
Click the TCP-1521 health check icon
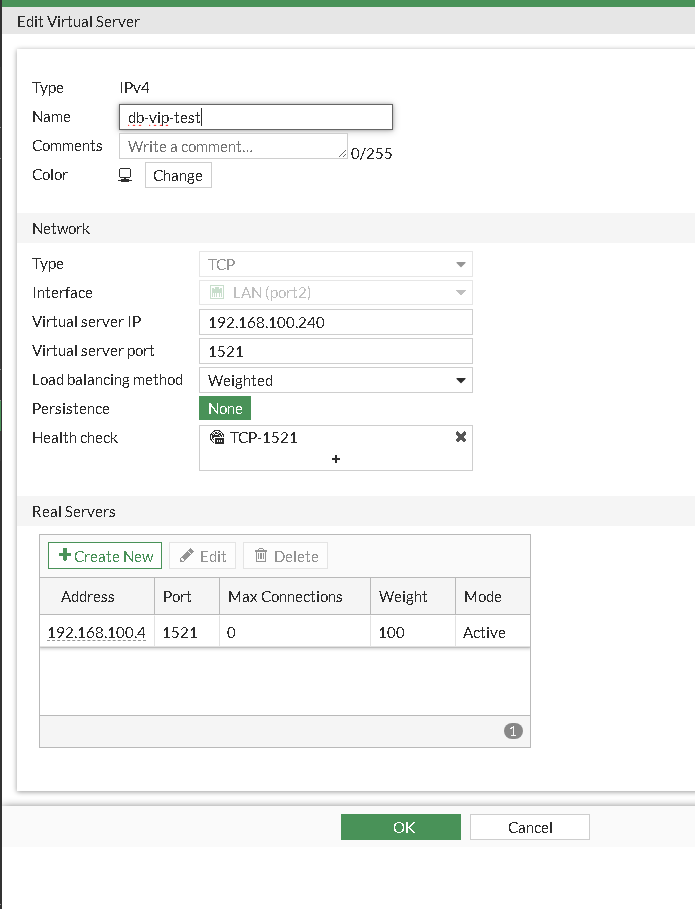click(x=217, y=437)
